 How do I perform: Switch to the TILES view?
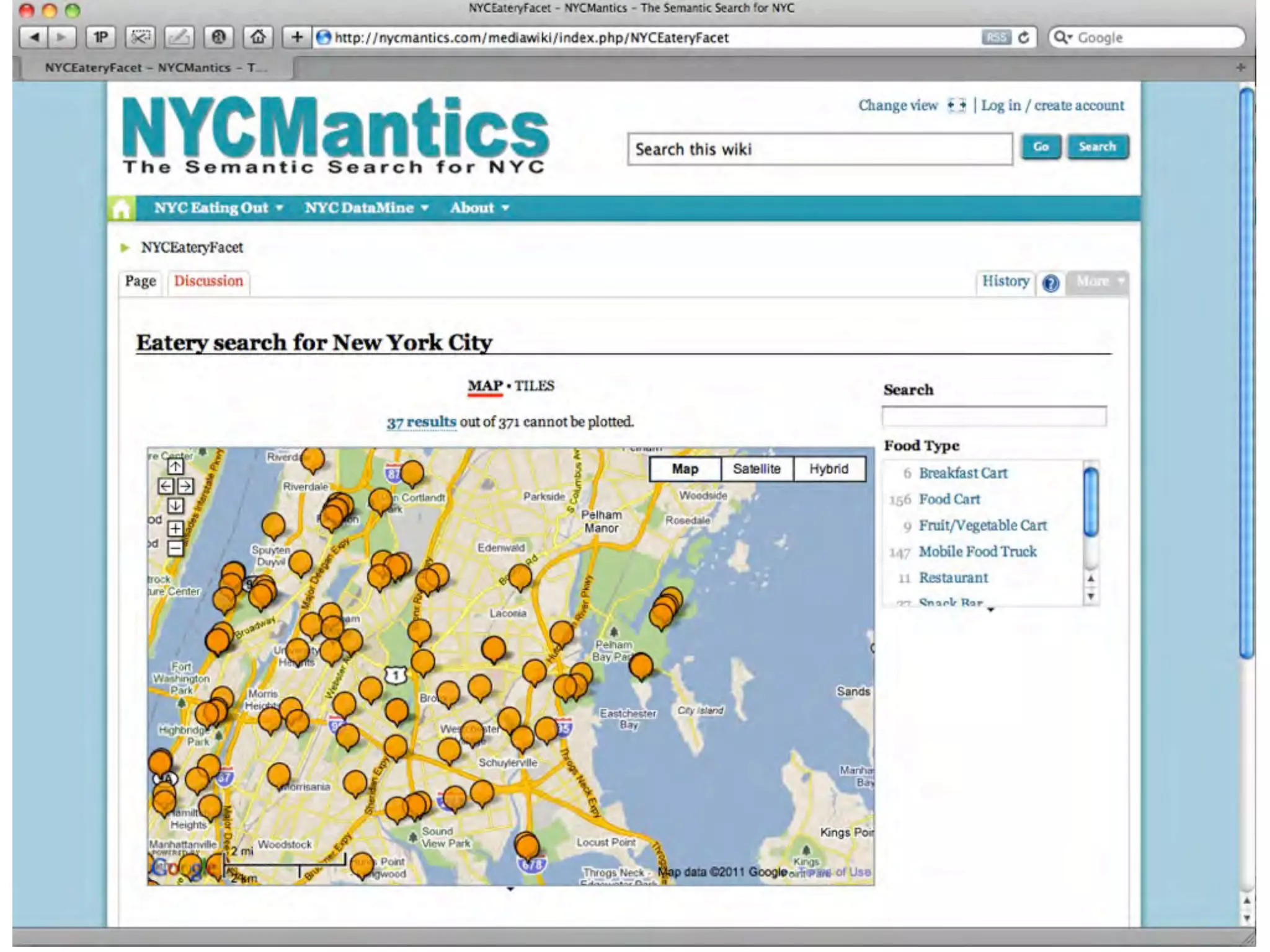[x=534, y=386]
